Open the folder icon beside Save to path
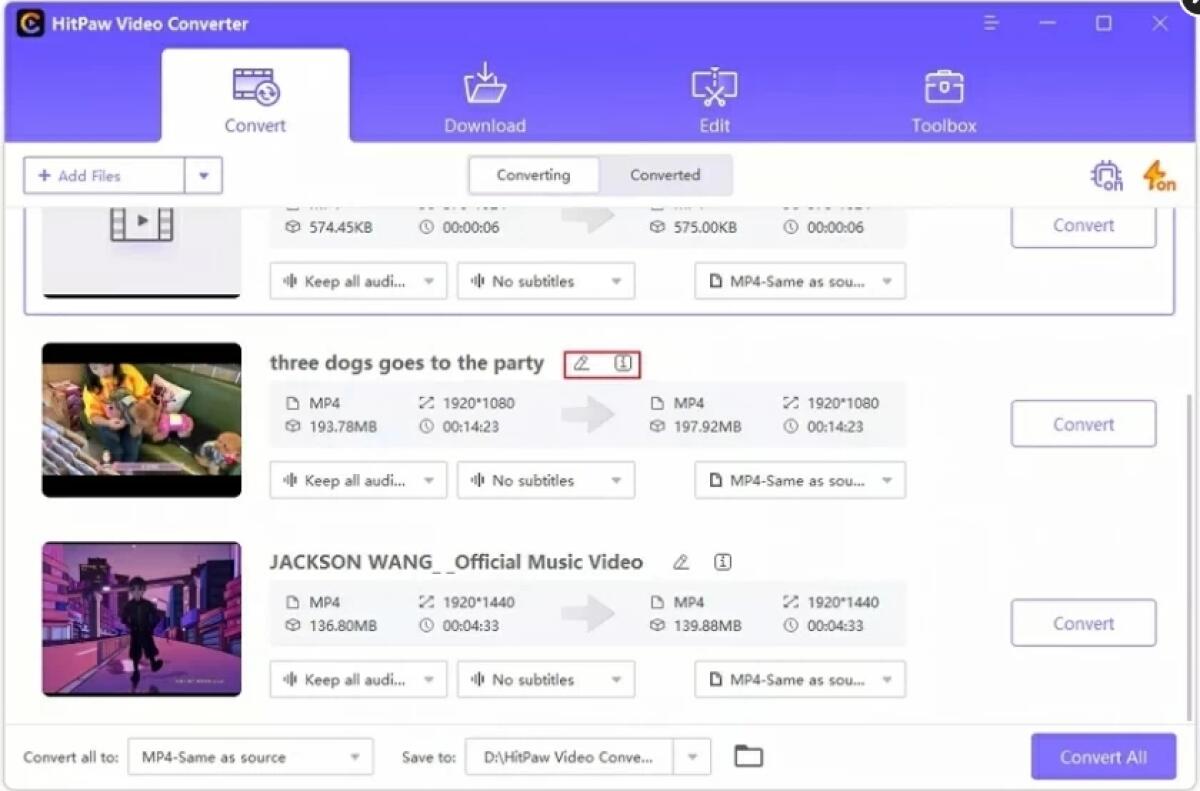 tap(748, 757)
